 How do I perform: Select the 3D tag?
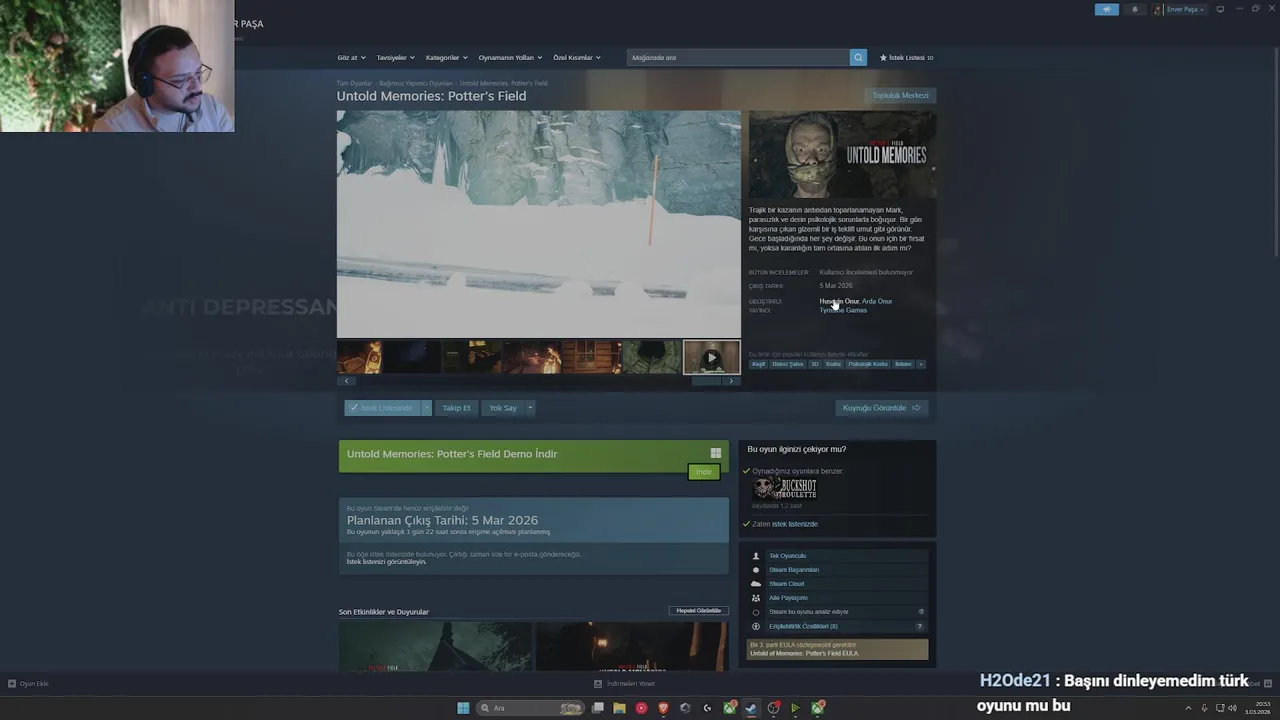[x=814, y=364]
